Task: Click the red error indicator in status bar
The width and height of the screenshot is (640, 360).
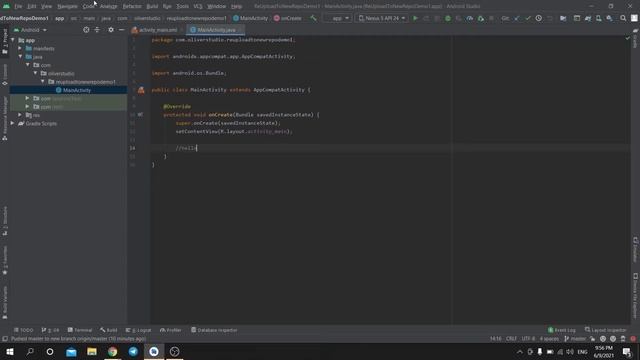Action: 633,339
